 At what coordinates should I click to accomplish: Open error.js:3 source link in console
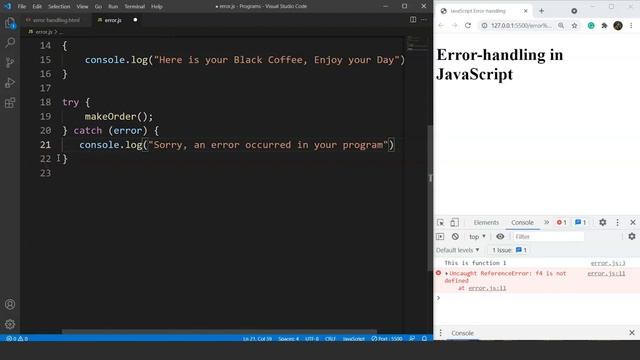click(608, 263)
